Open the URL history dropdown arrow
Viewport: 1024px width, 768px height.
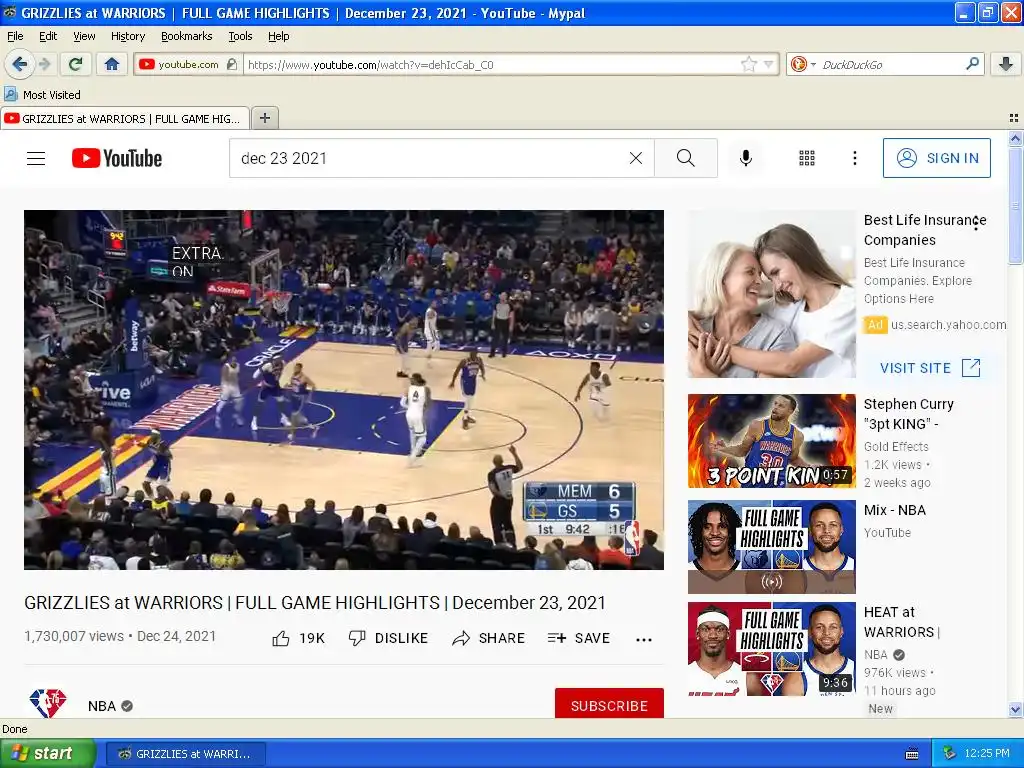tap(769, 64)
